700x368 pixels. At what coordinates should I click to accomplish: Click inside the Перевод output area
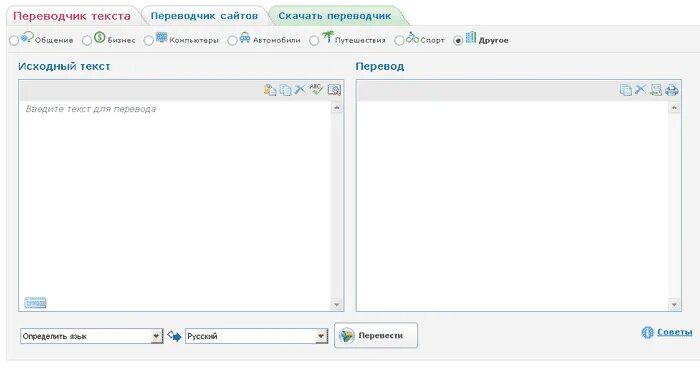512,205
